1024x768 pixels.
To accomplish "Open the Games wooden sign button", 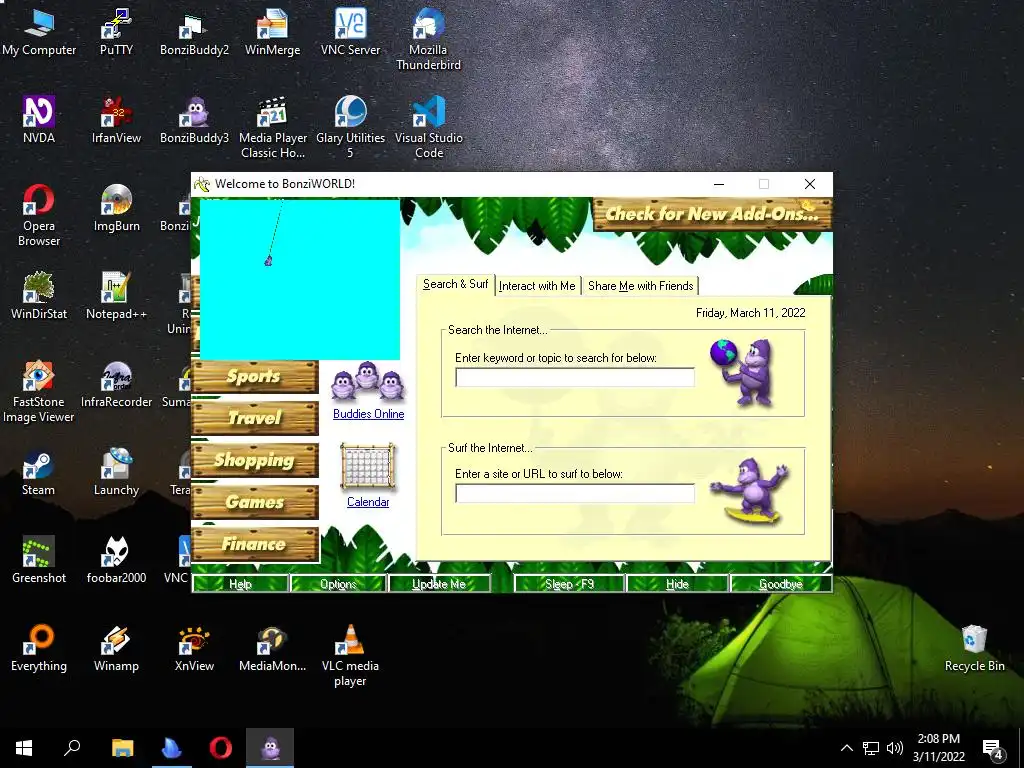I will click(x=255, y=502).
